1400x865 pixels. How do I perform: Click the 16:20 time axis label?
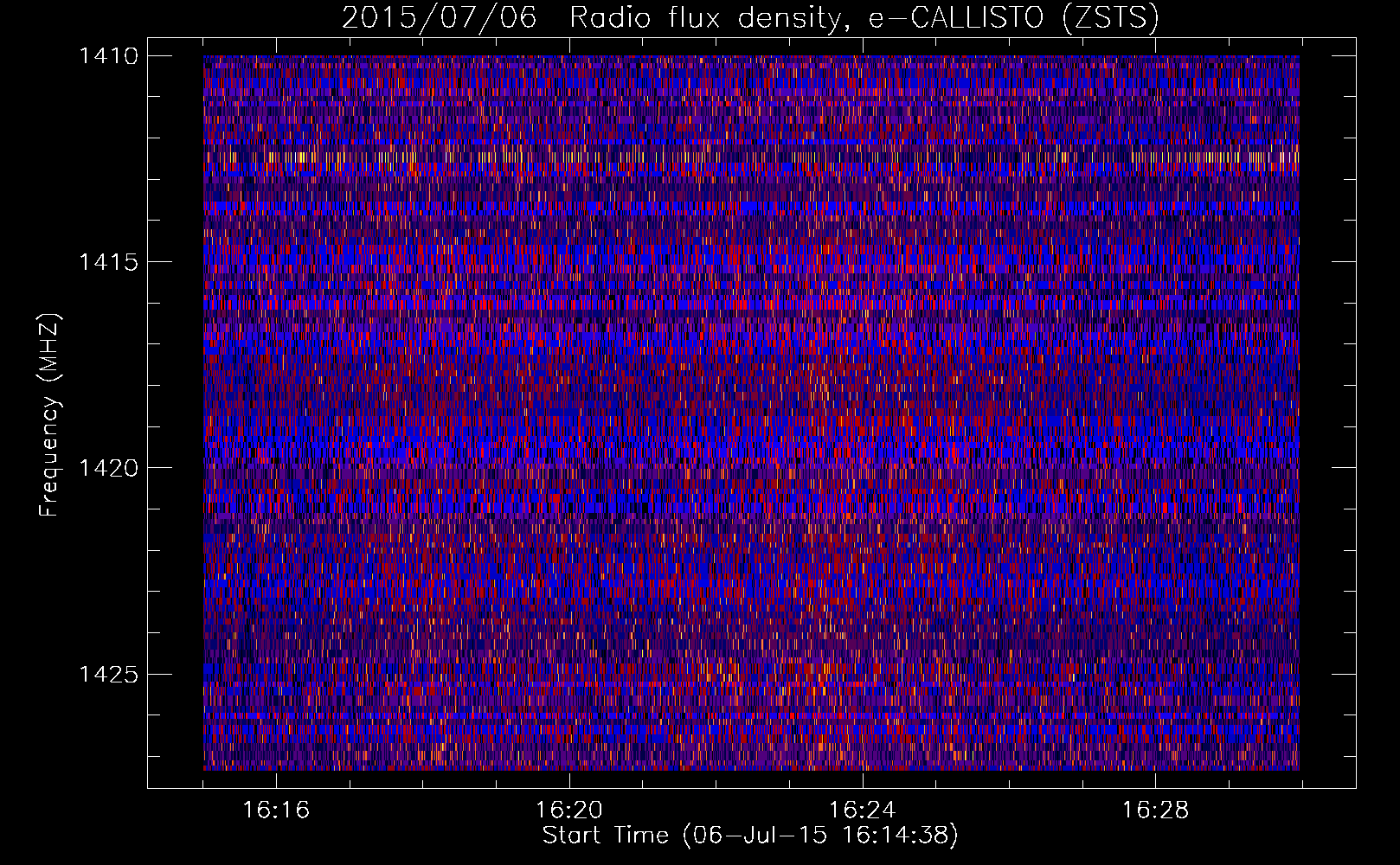point(569,811)
